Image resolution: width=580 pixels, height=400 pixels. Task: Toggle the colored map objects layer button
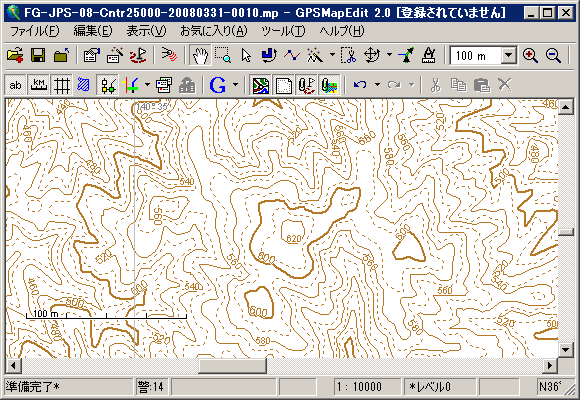pos(260,85)
